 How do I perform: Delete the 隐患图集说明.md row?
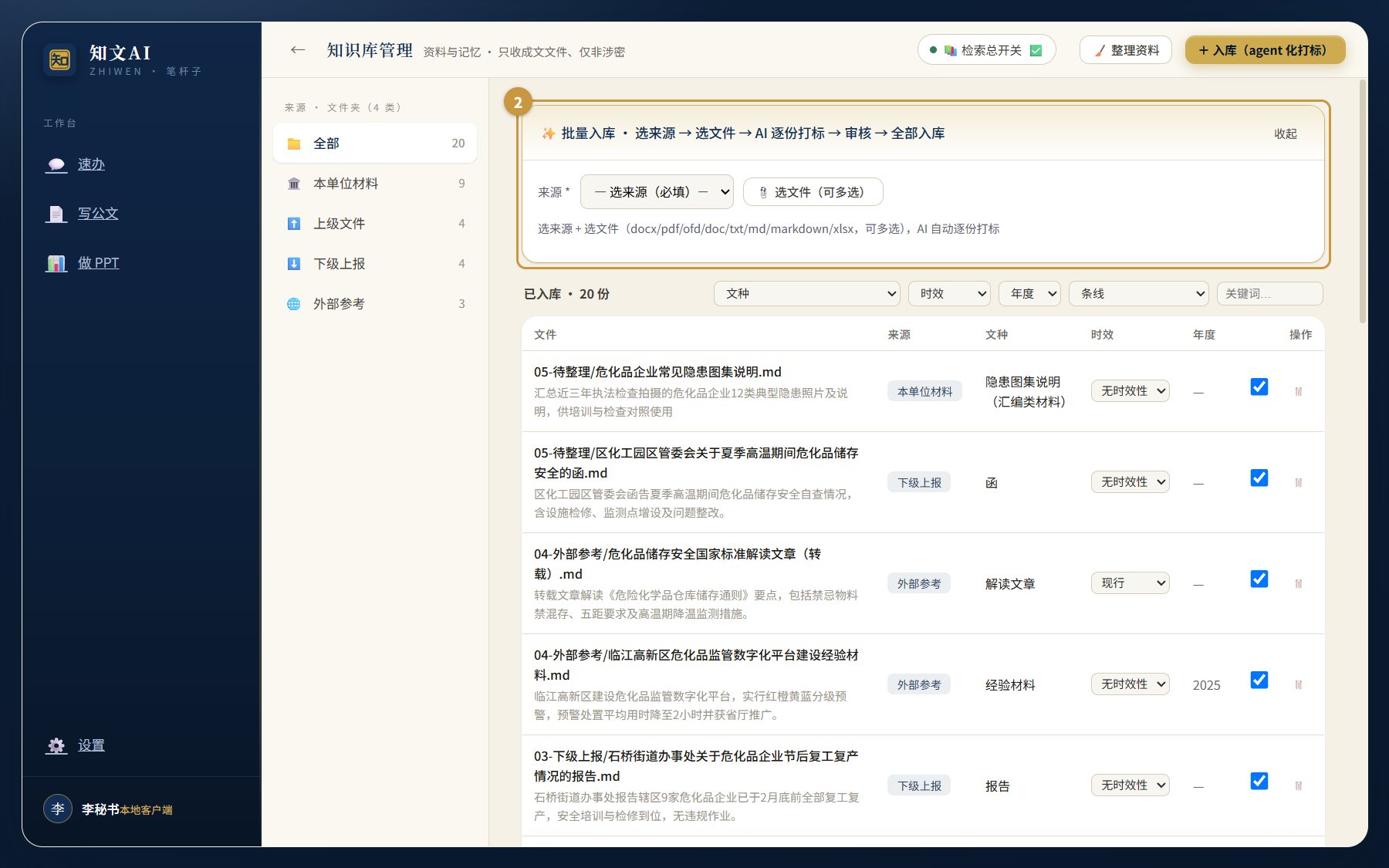coord(1299,391)
